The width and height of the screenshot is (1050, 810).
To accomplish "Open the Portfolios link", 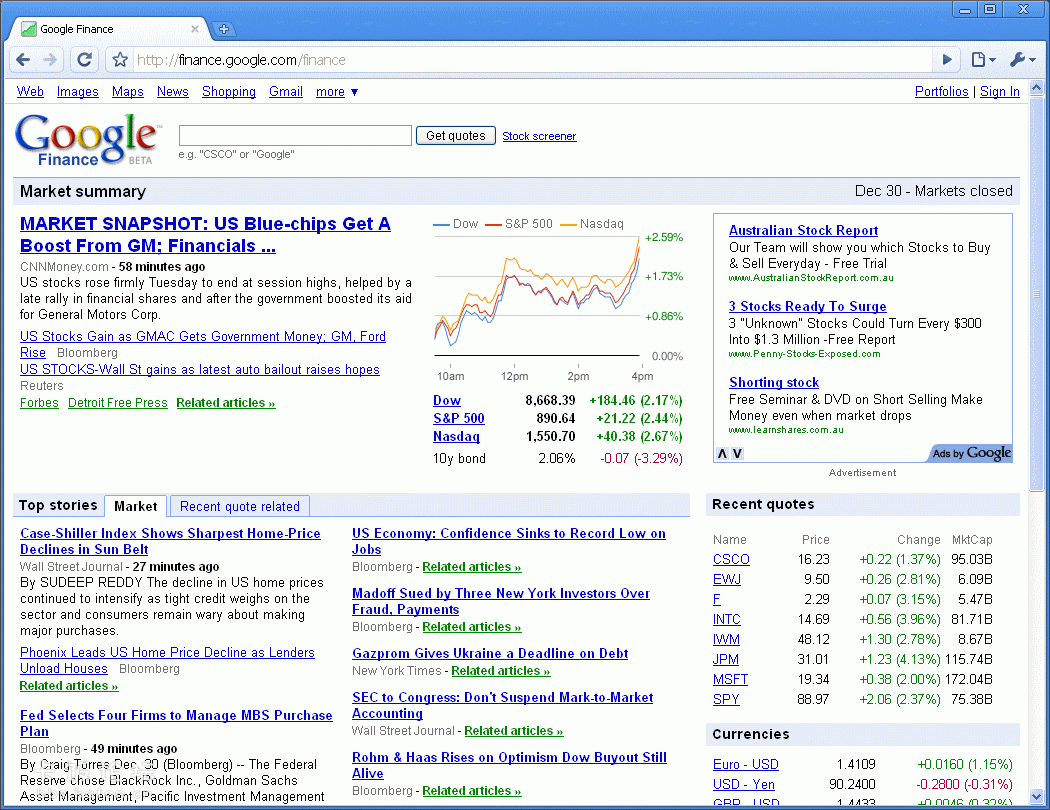I will [941, 92].
